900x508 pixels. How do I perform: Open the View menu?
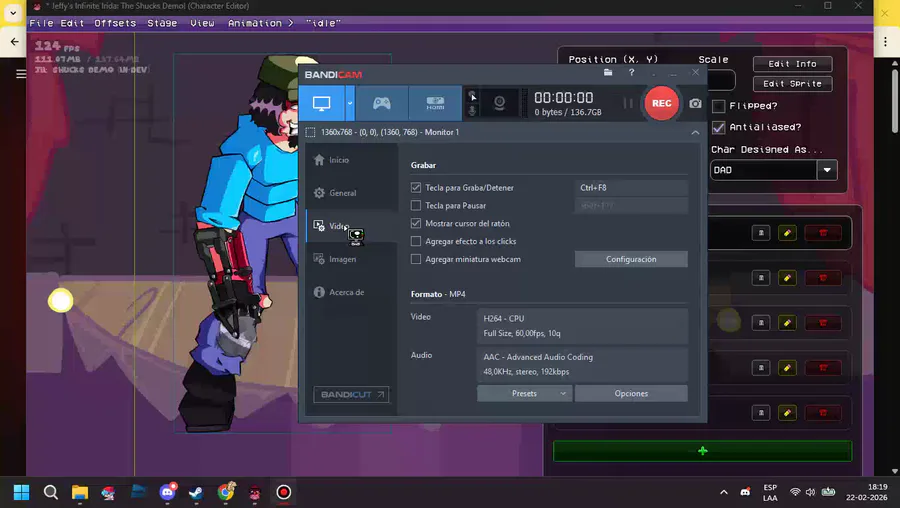click(x=202, y=24)
